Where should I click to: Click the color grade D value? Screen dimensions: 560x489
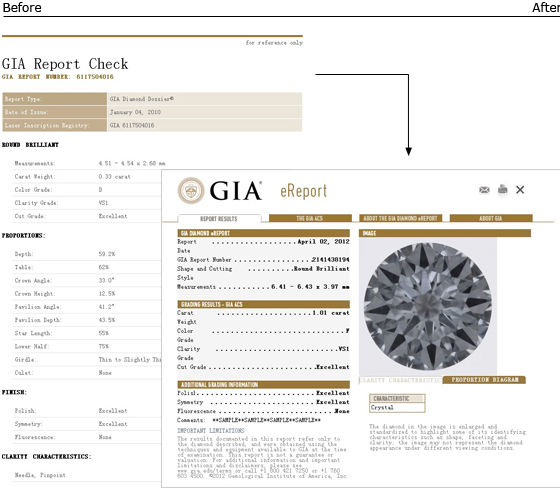(100, 190)
